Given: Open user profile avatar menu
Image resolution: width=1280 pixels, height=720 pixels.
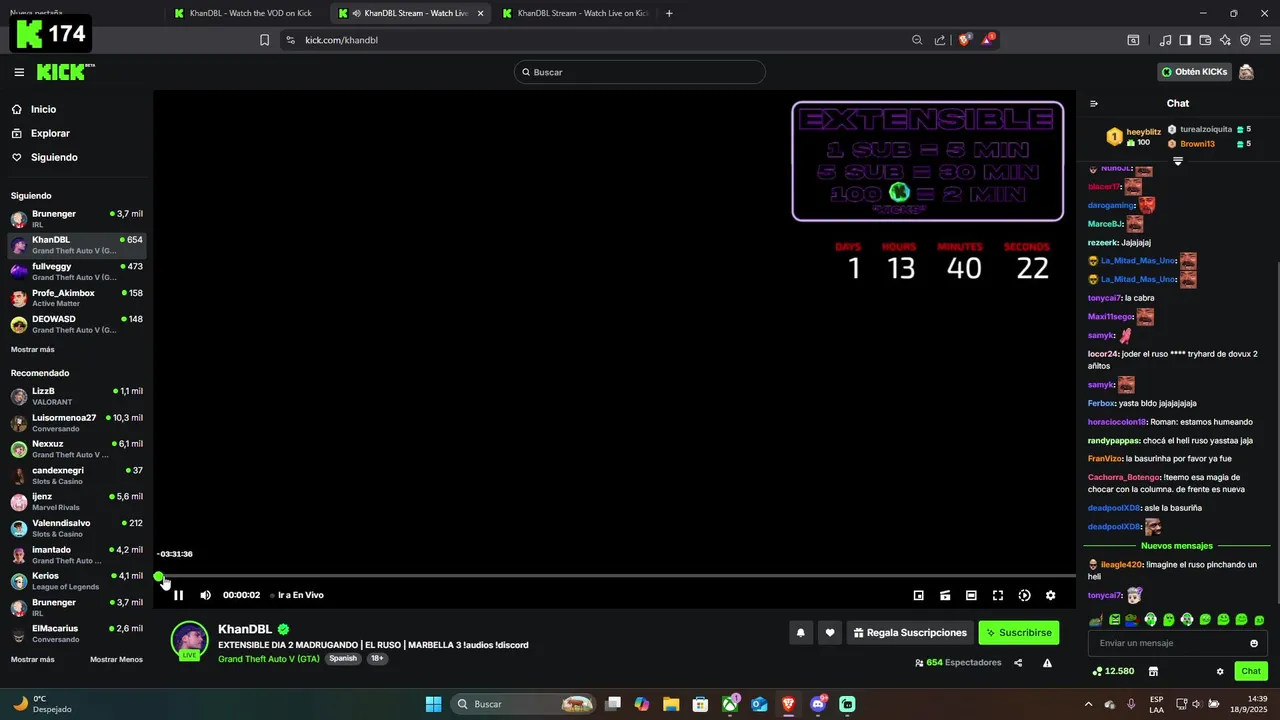Looking at the screenshot, I should (1246, 72).
